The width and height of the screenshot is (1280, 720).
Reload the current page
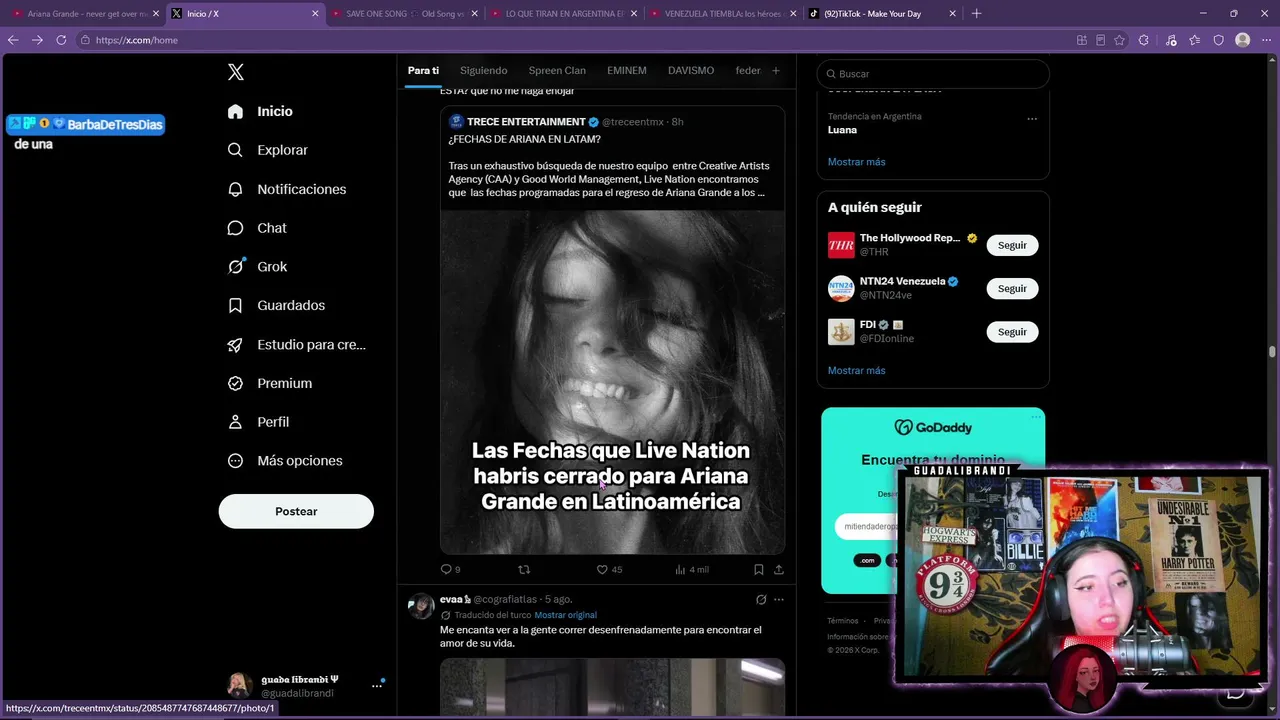coord(61,40)
